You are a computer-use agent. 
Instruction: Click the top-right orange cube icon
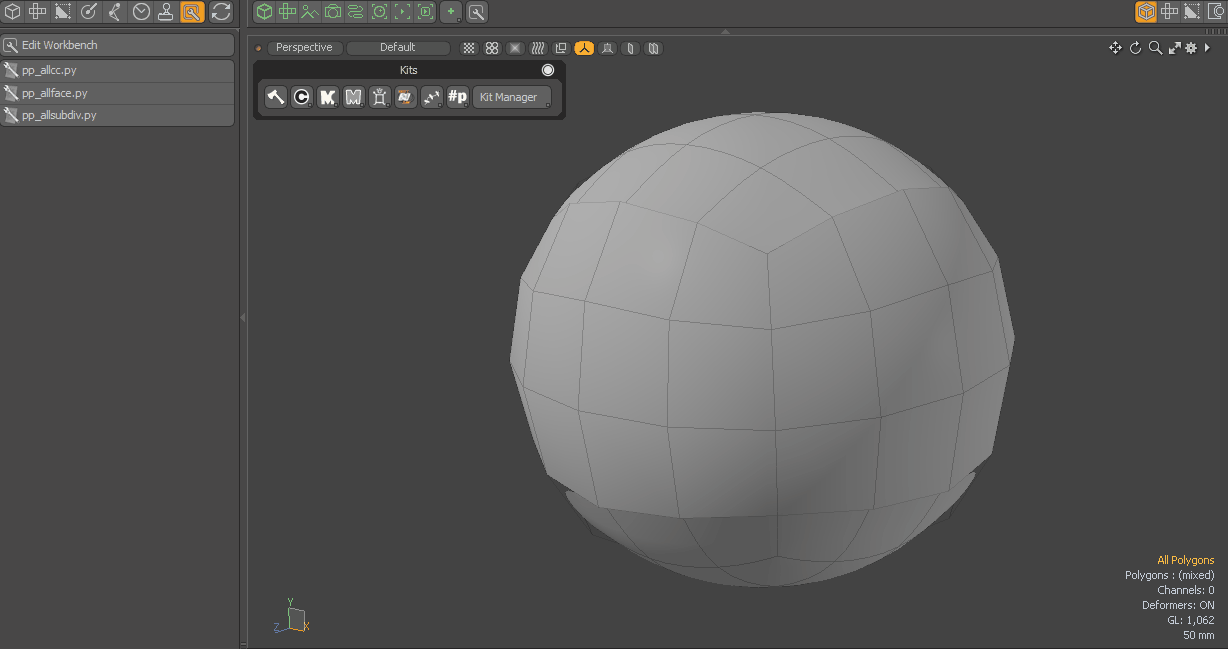tap(1146, 12)
